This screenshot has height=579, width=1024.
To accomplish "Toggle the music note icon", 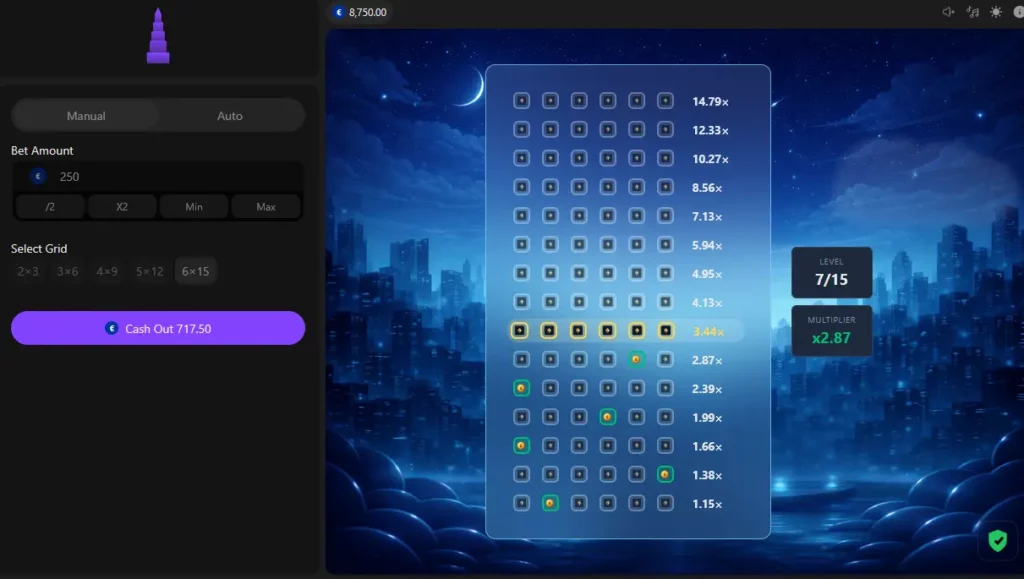I will (972, 12).
